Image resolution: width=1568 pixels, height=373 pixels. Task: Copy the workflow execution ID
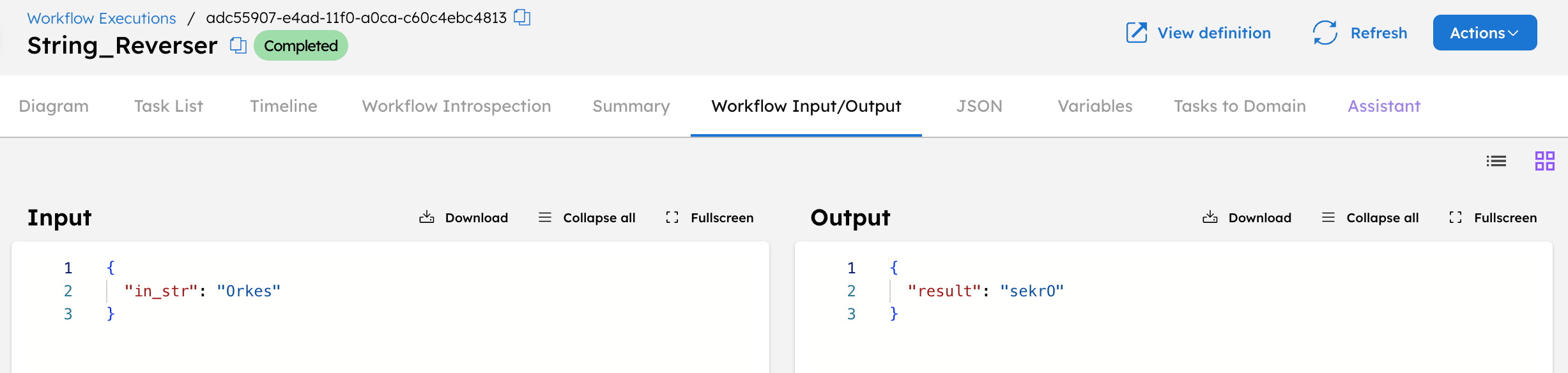[x=522, y=18]
